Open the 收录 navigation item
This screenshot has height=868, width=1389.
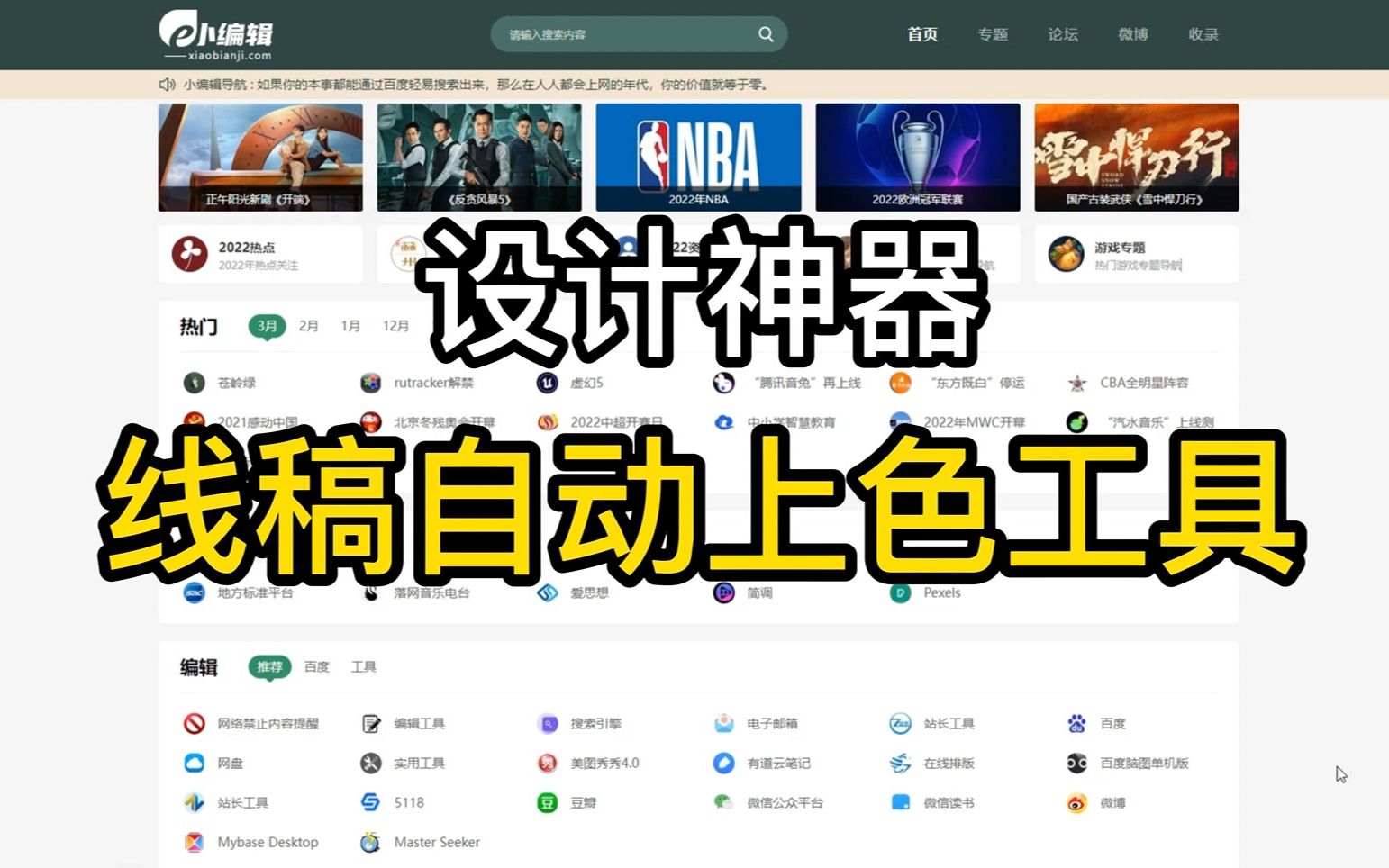click(1203, 34)
